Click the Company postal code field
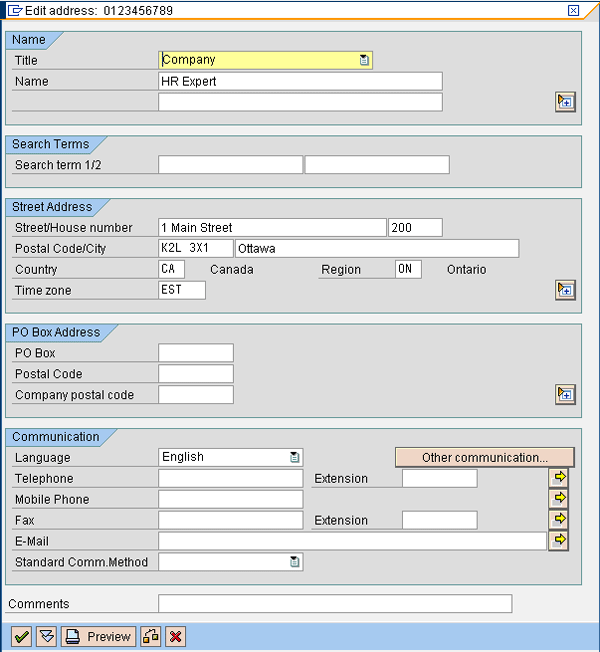 196,394
